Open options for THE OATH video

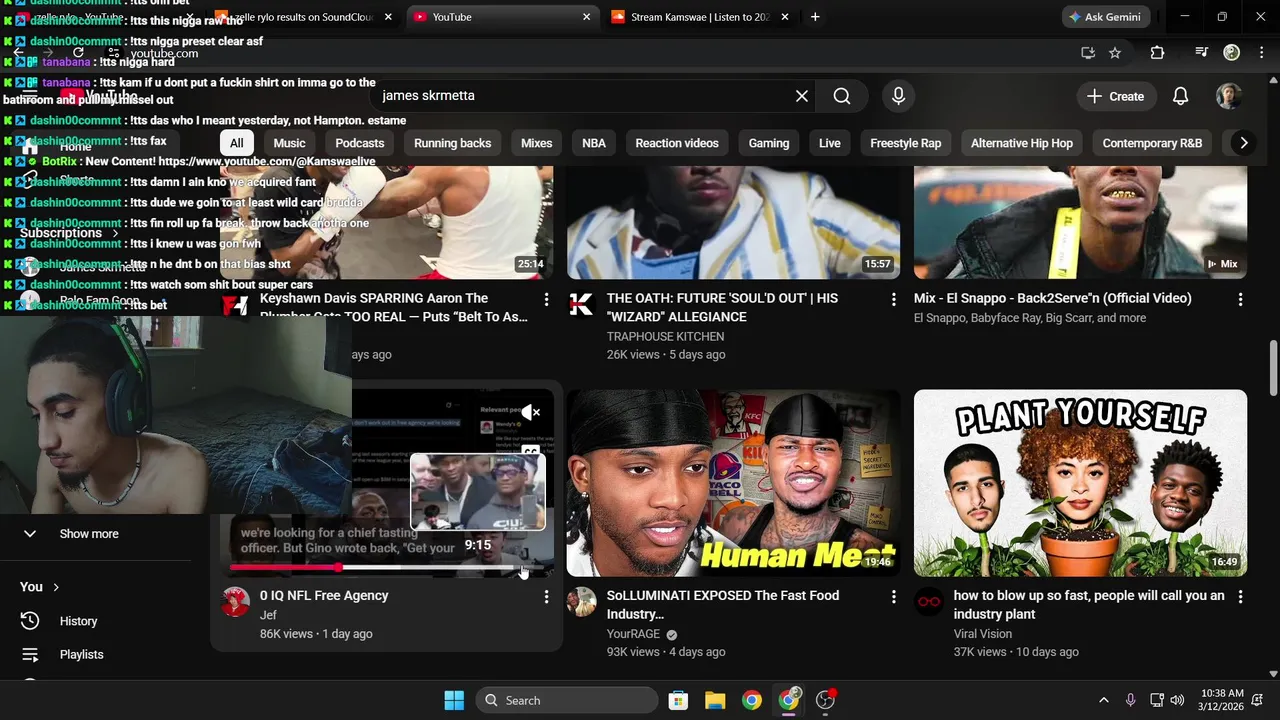point(893,299)
